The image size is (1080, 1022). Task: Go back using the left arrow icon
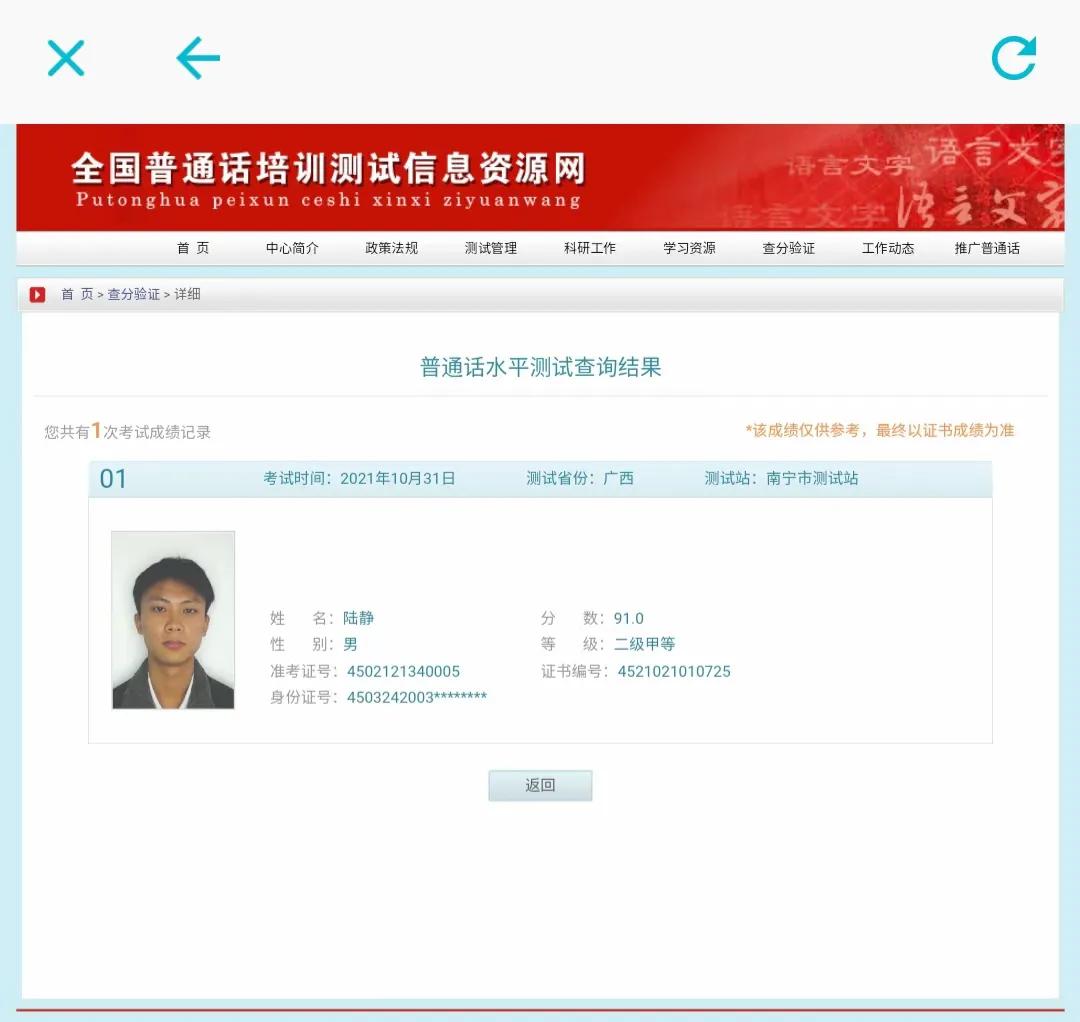[197, 58]
